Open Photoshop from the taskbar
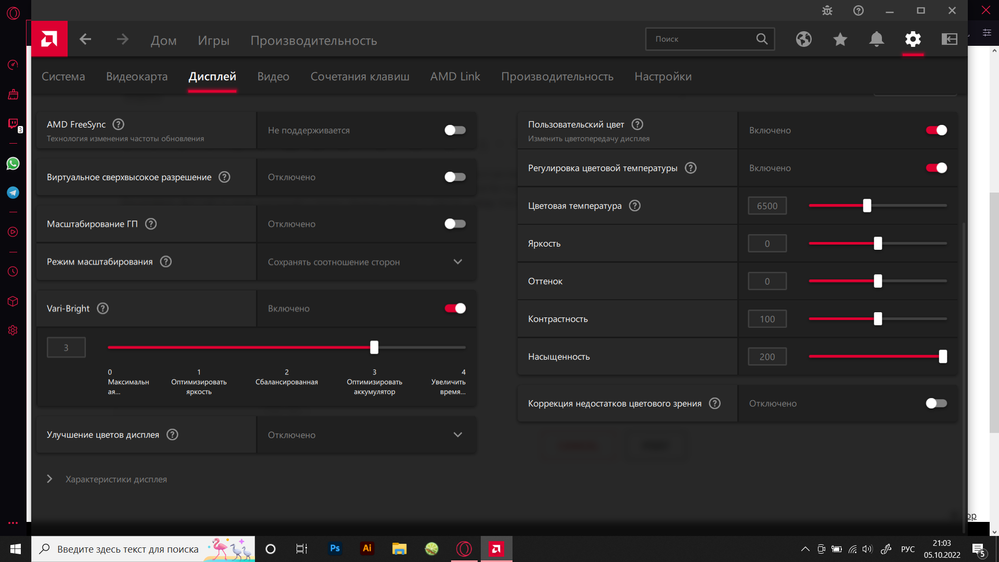 [334, 549]
